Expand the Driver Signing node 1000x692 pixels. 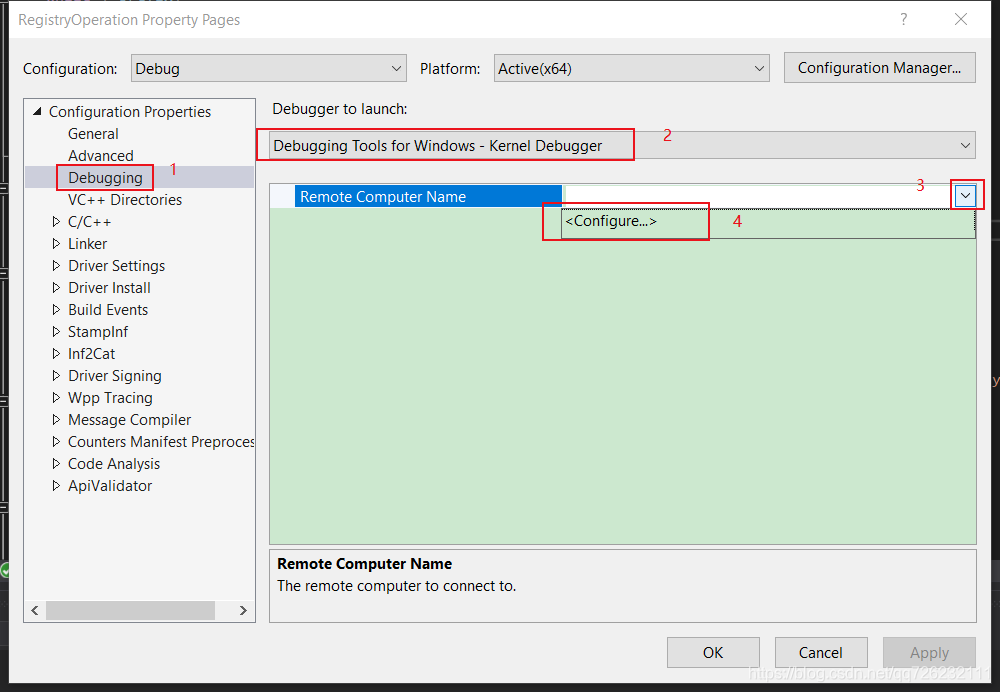[x=56, y=376]
